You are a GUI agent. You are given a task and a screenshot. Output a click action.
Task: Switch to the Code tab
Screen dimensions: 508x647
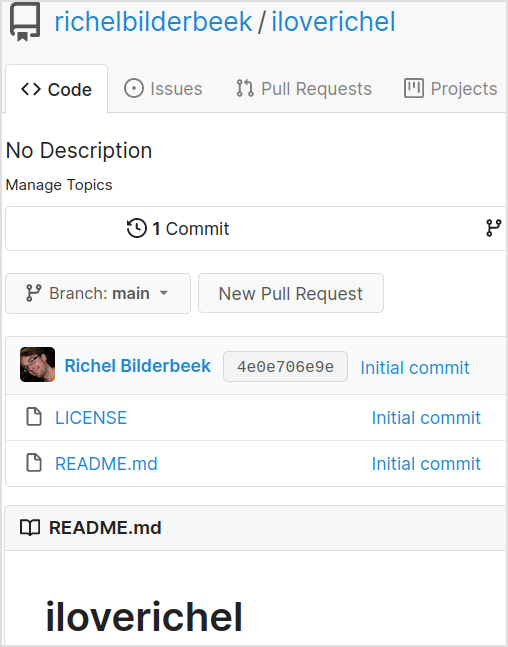tap(57, 89)
